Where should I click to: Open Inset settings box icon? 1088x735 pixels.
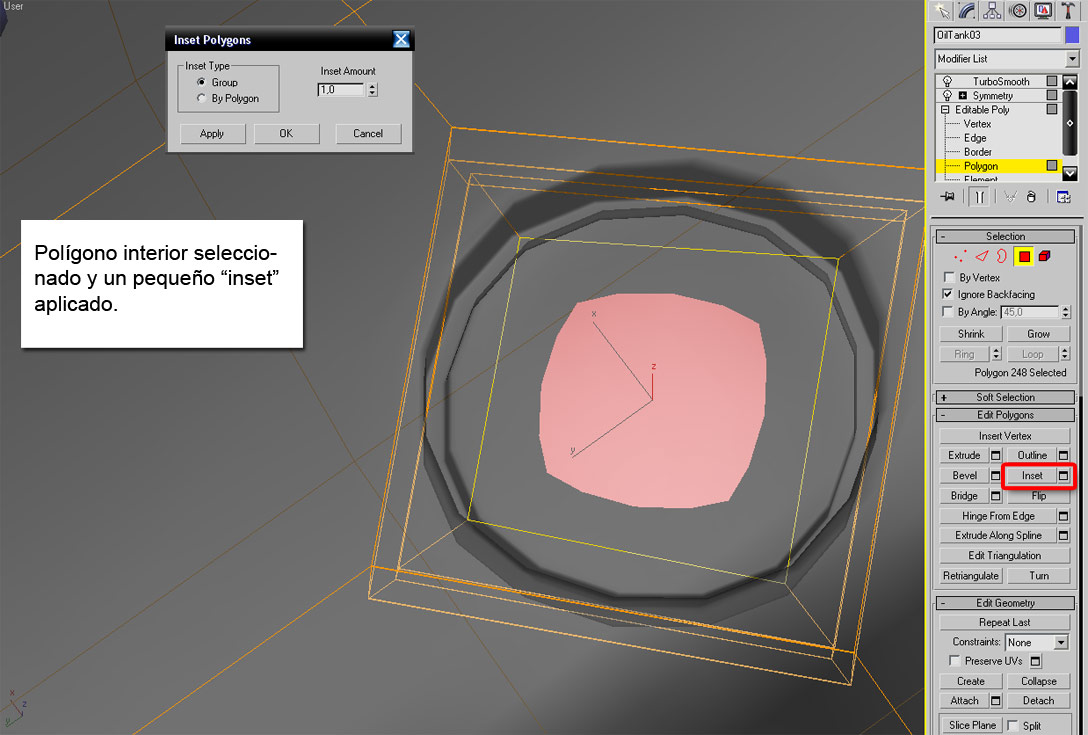pyautogui.click(x=1063, y=475)
